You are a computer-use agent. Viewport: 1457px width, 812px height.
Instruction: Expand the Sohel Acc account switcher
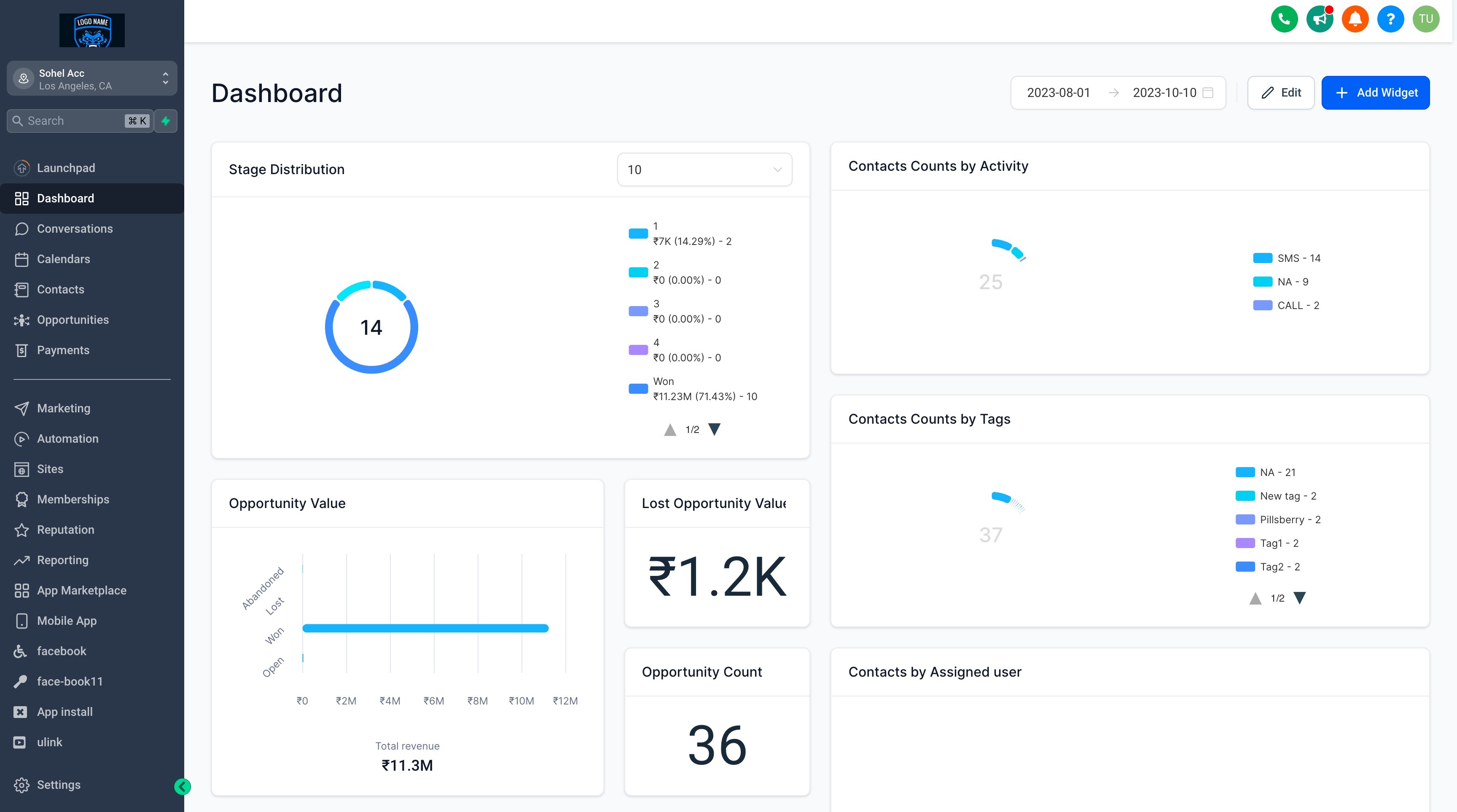tap(91, 78)
